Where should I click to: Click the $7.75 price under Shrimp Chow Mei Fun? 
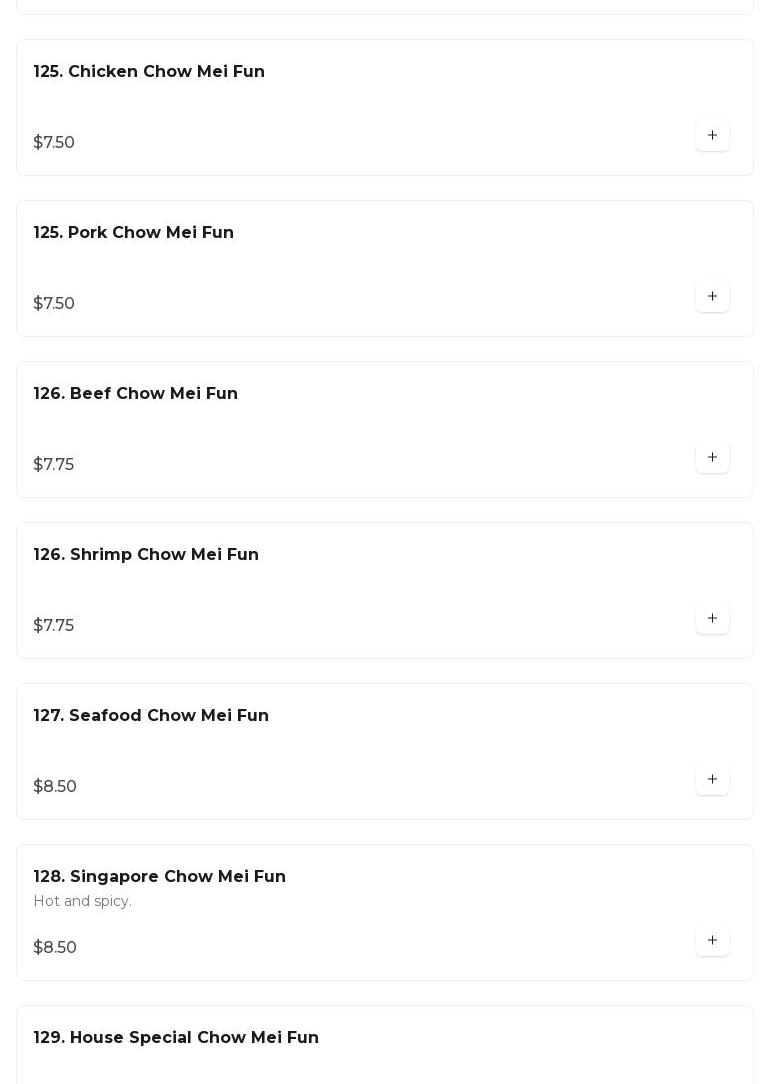(x=54, y=626)
